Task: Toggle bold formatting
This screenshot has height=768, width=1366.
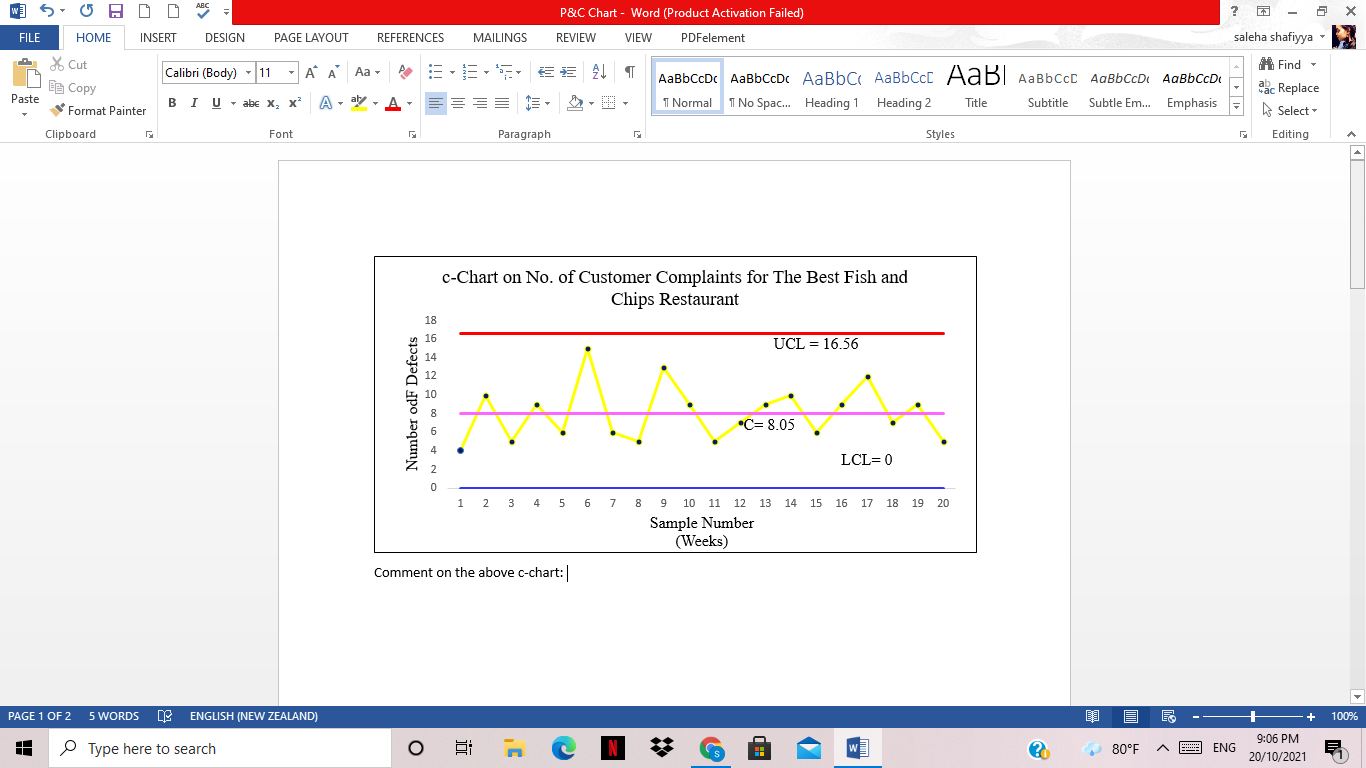Action: [172, 103]
